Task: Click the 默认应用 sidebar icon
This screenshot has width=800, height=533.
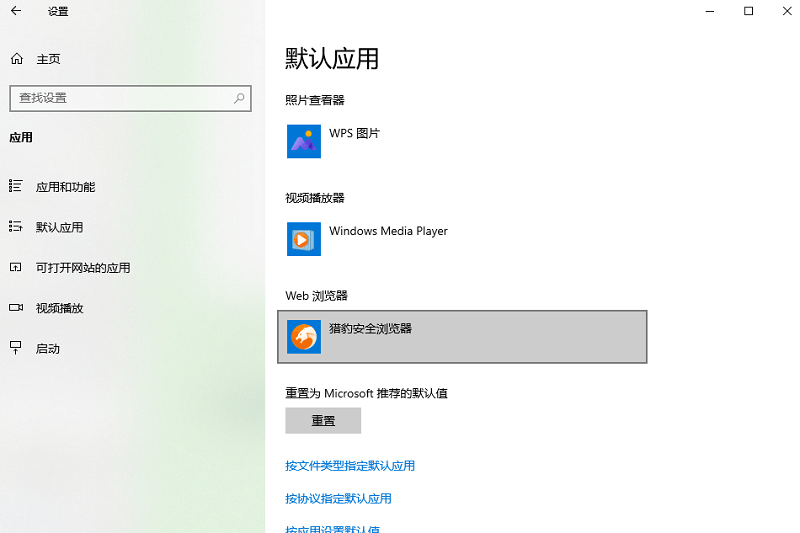Action: tap(16, 226)
